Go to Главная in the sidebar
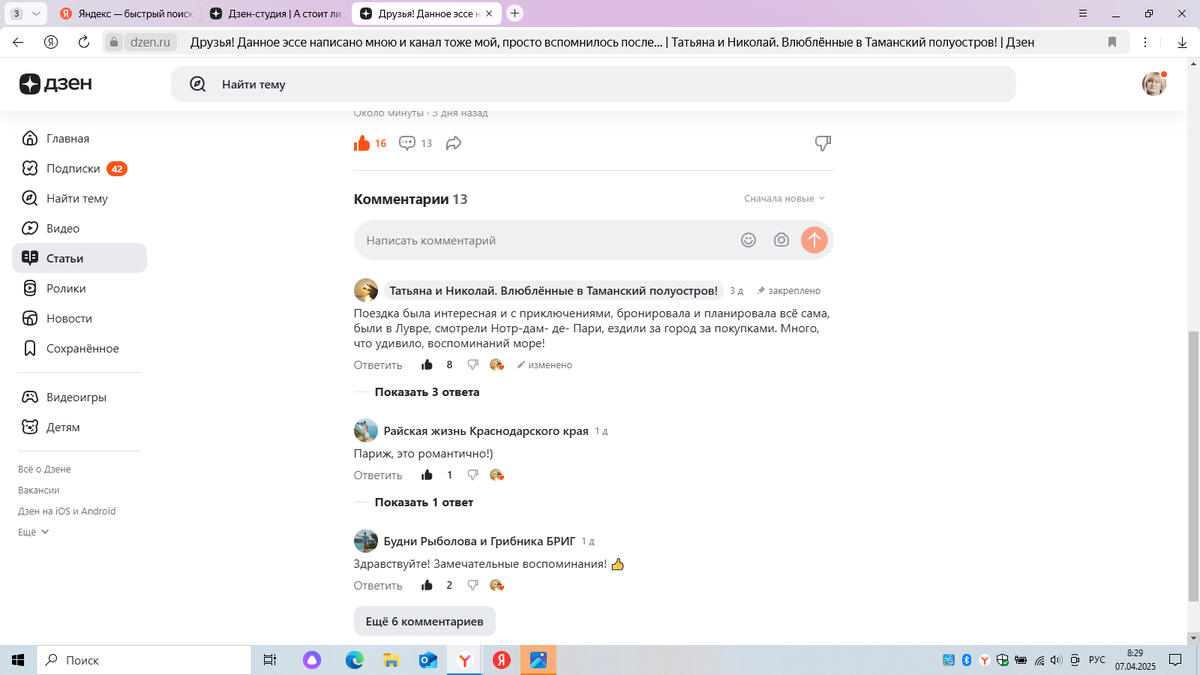 pyautogui.click(x=79, y=139)
